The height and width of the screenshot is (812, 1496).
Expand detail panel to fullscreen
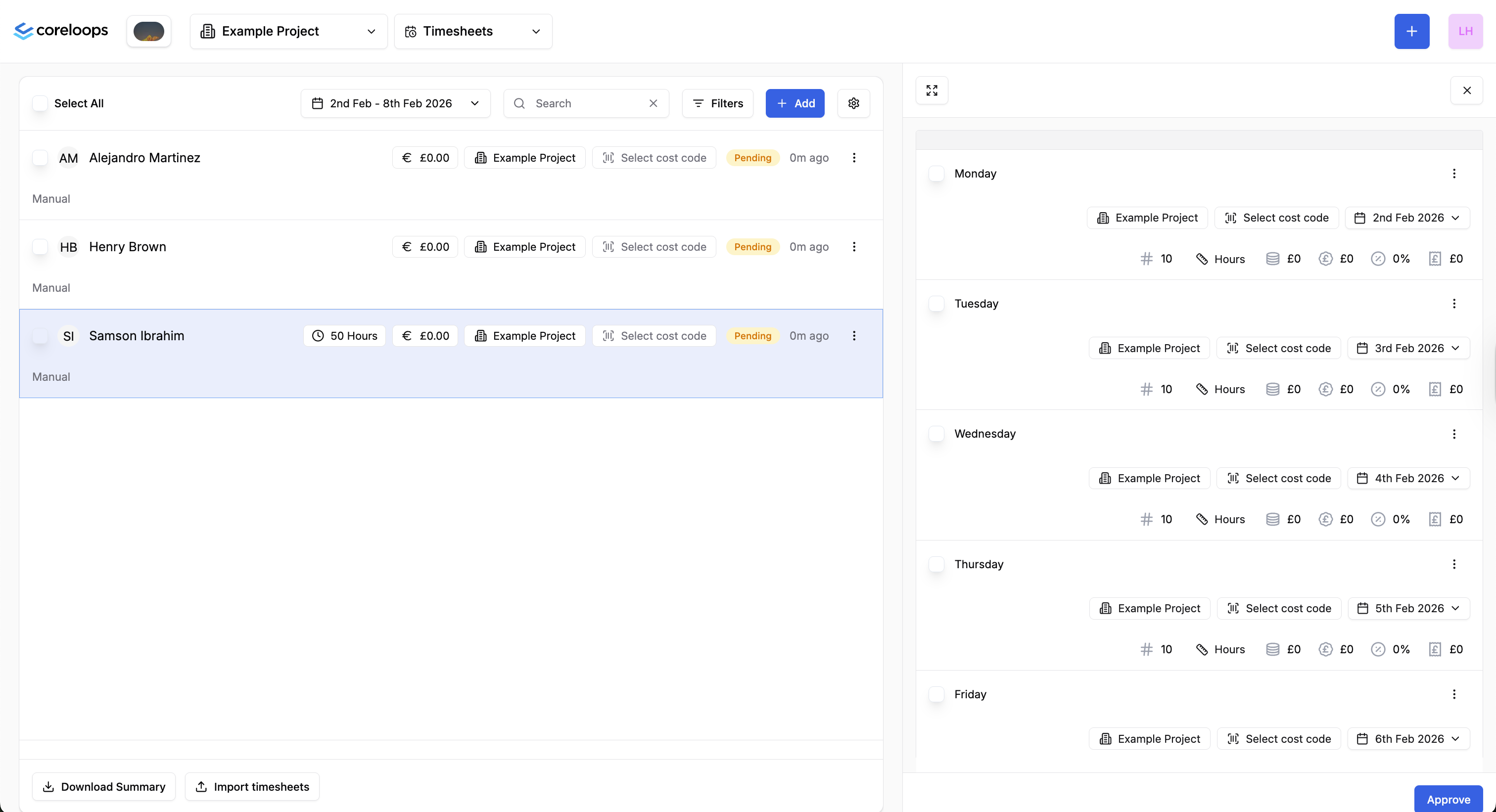tap(932, 90)
